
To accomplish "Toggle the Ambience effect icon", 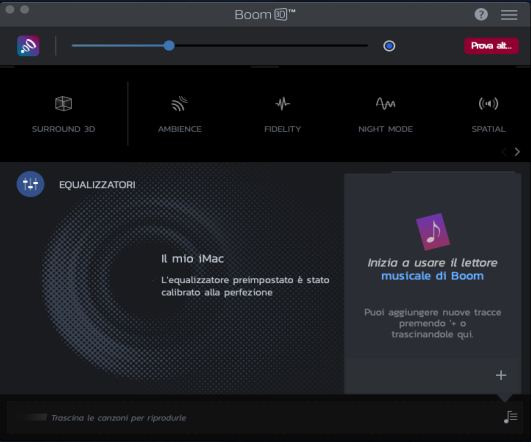I will [x=179, y=104].
